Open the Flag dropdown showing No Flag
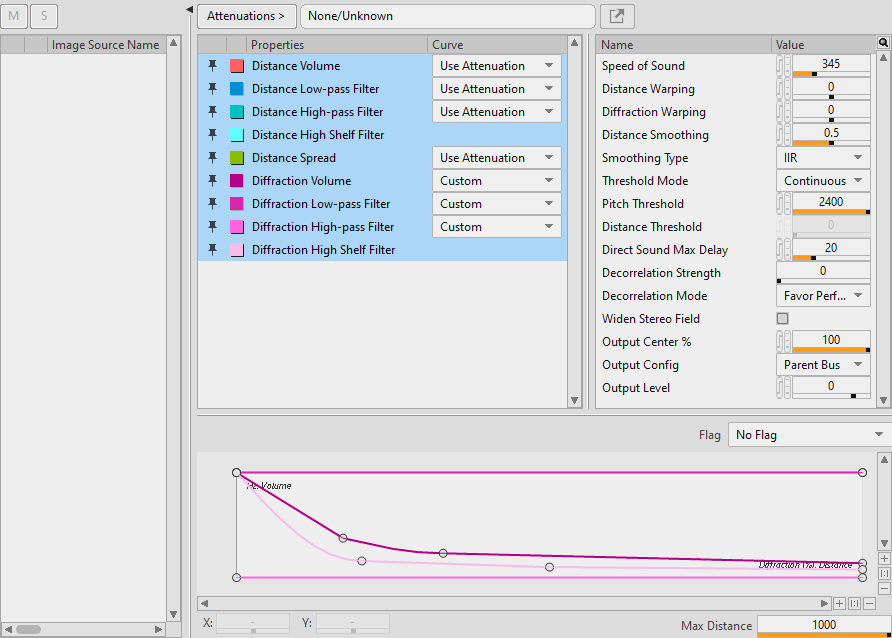Viewport: 892px width, 638px height. pyautogui.click(x=809, y=435)
